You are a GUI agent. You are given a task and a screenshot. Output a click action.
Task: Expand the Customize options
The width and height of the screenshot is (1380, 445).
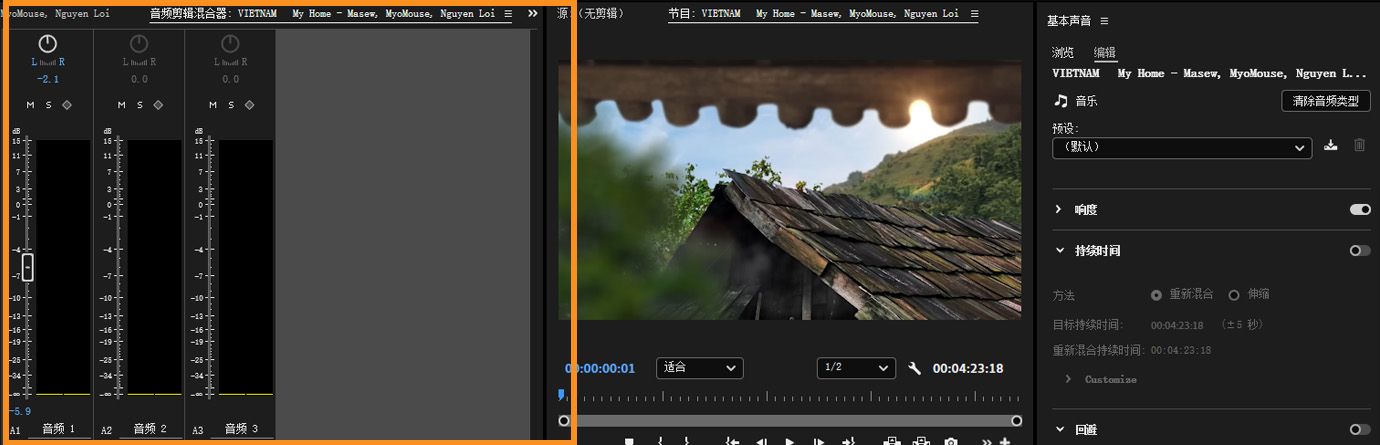click(x=1068, y=379)
